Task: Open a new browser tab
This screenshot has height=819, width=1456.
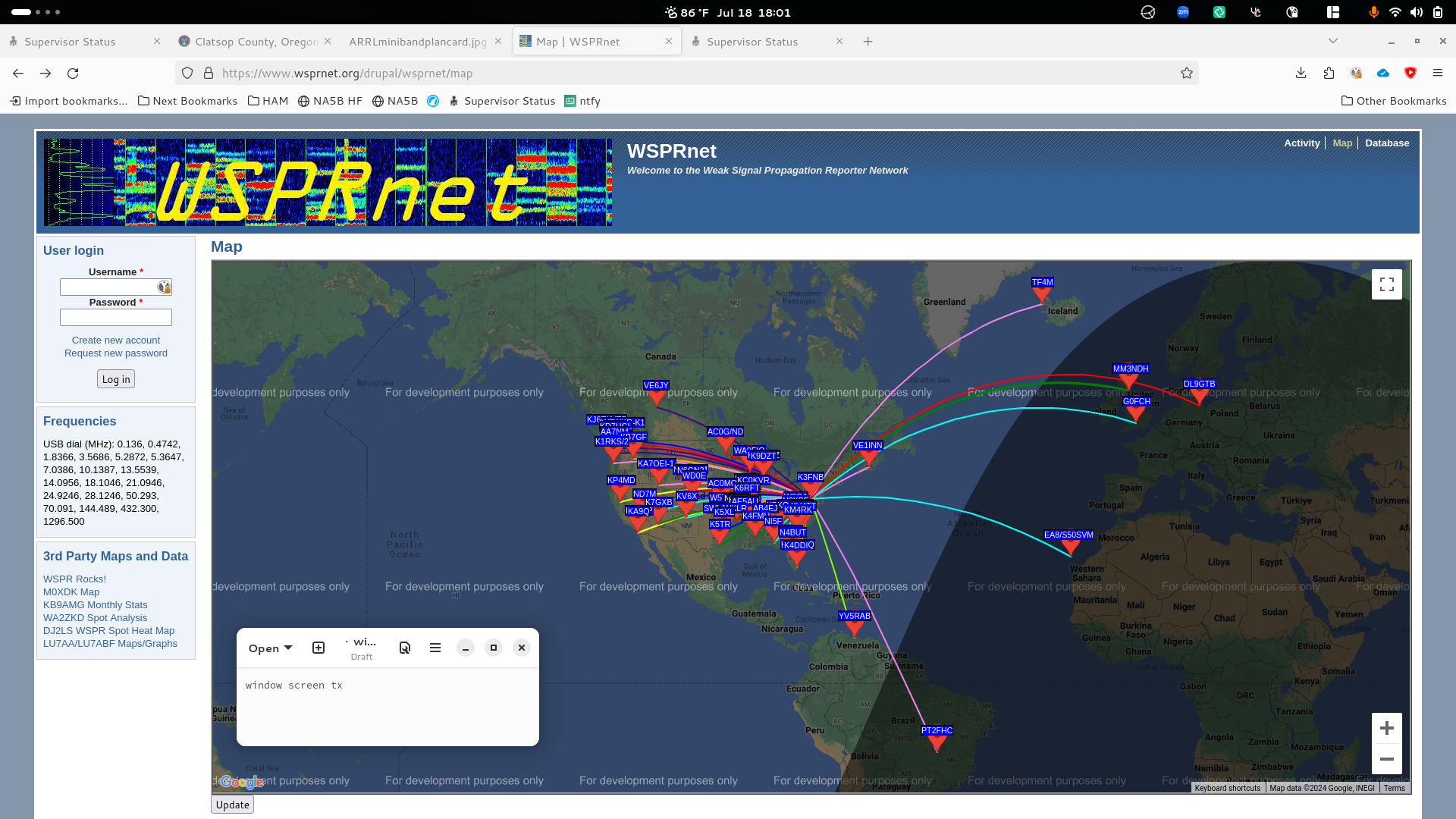Action: (868, 42)
